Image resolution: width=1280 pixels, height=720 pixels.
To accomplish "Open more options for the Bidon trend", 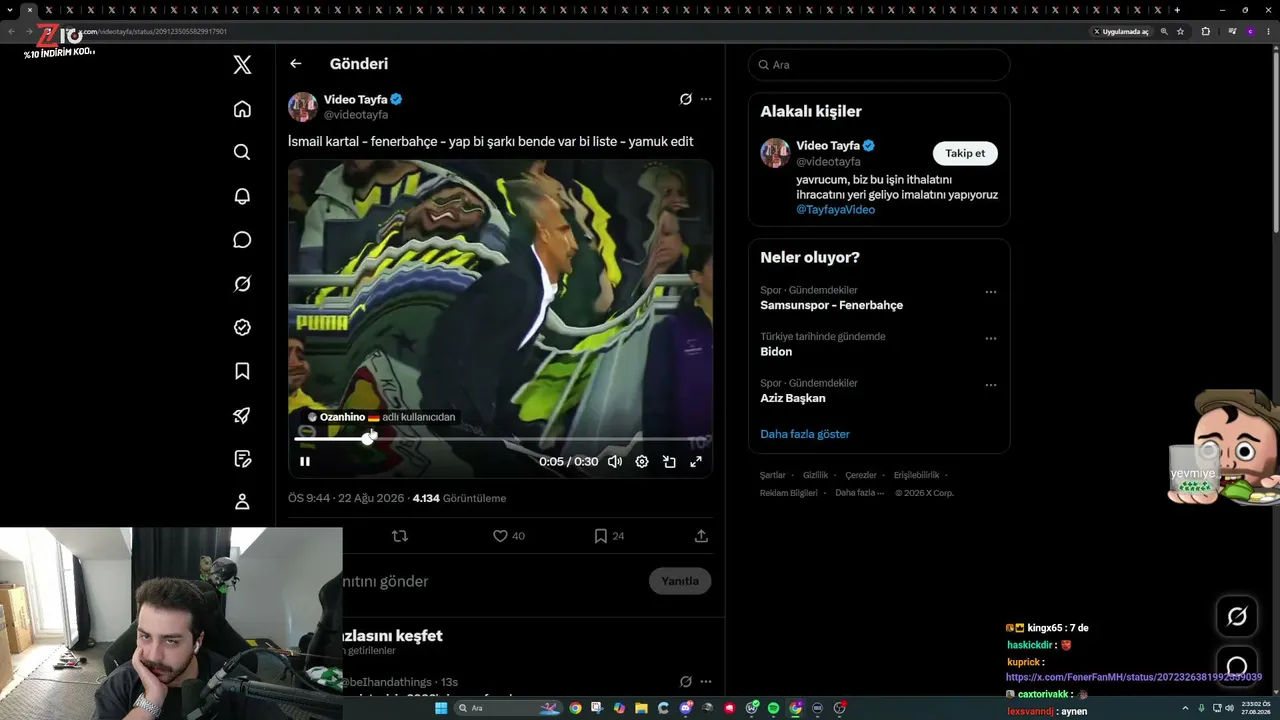I will click(x=991, y=338).
